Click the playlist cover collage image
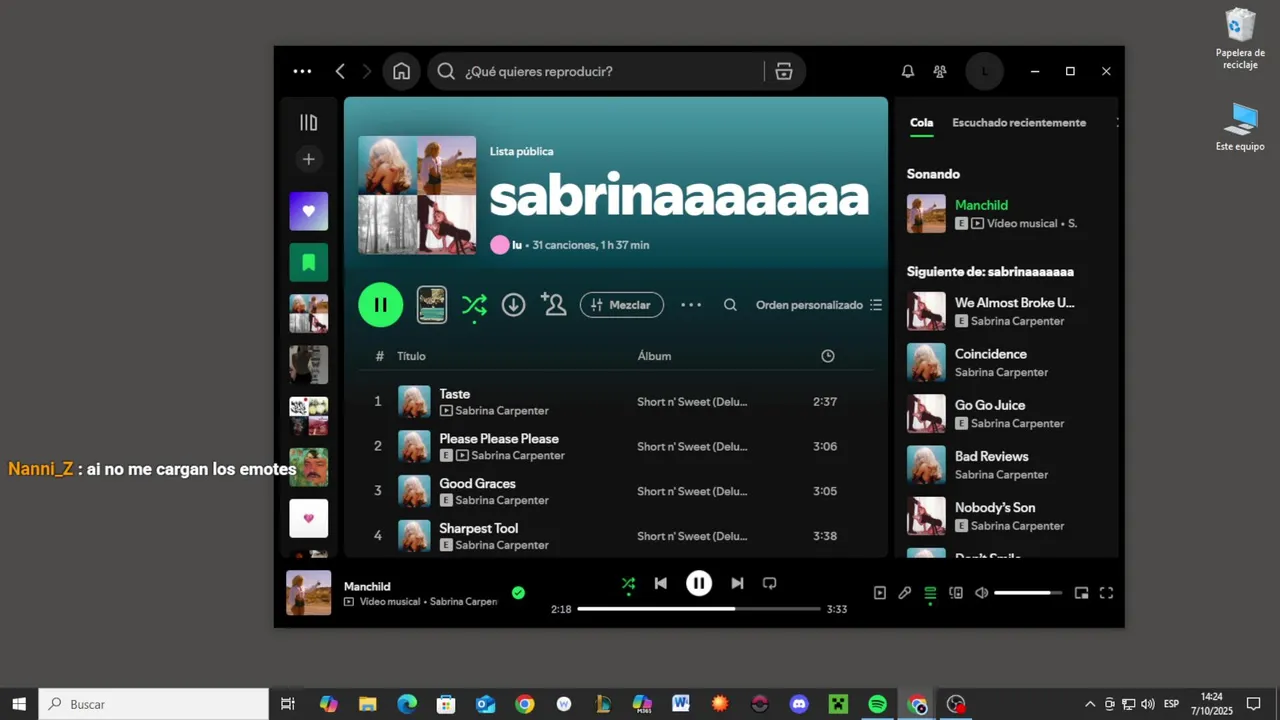 (417, 195)
